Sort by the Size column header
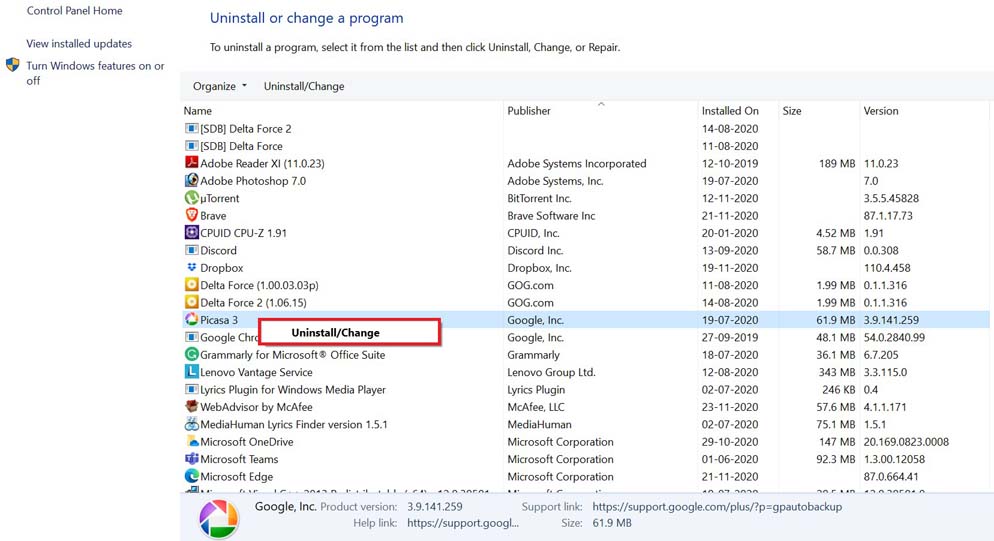Viewport: 994px width, 541px height. [x=792, y=110]
